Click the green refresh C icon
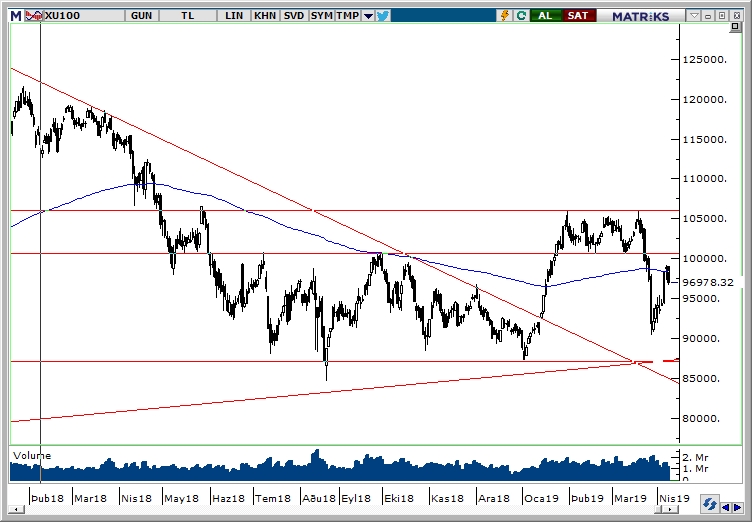The image size is (752, 522). (521, 15)
